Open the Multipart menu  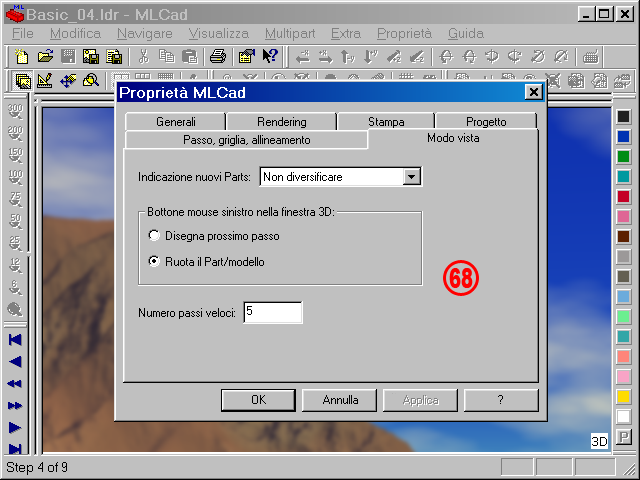[290, 33]
